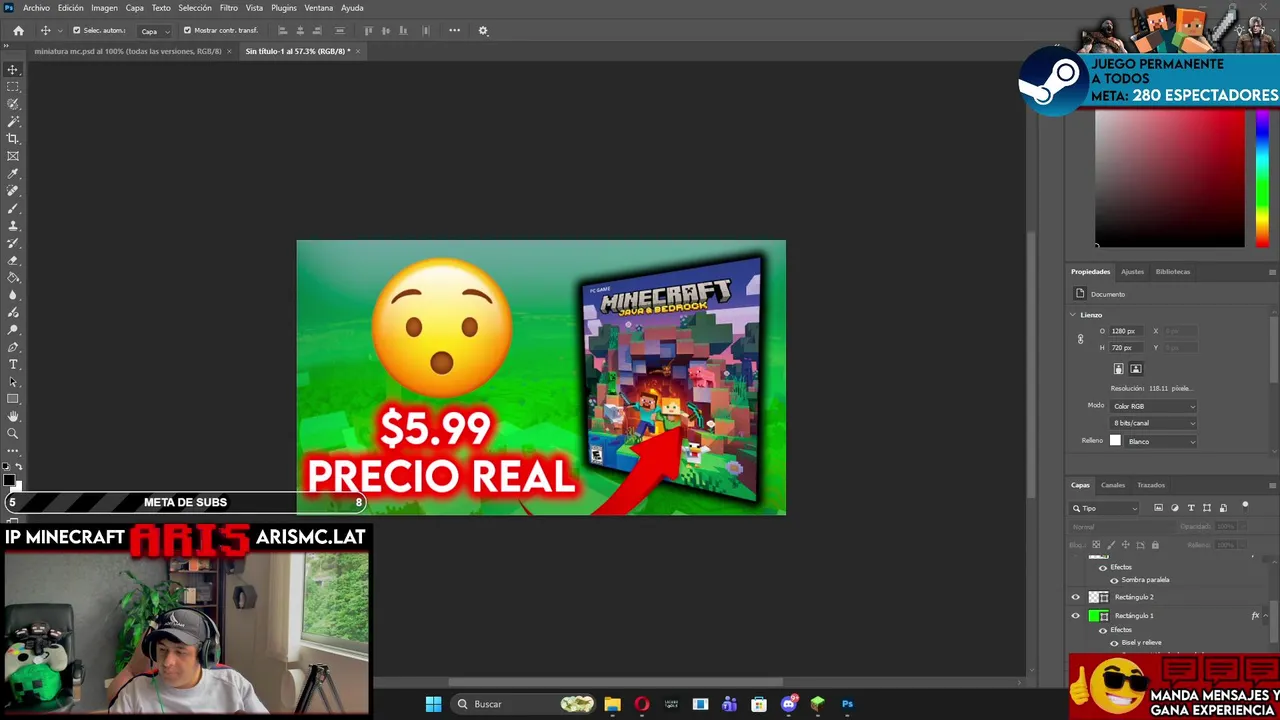This screenshot has height=720, width=1280.
Task: Close the Sin título-1 document tab
Action: point(357,51)
